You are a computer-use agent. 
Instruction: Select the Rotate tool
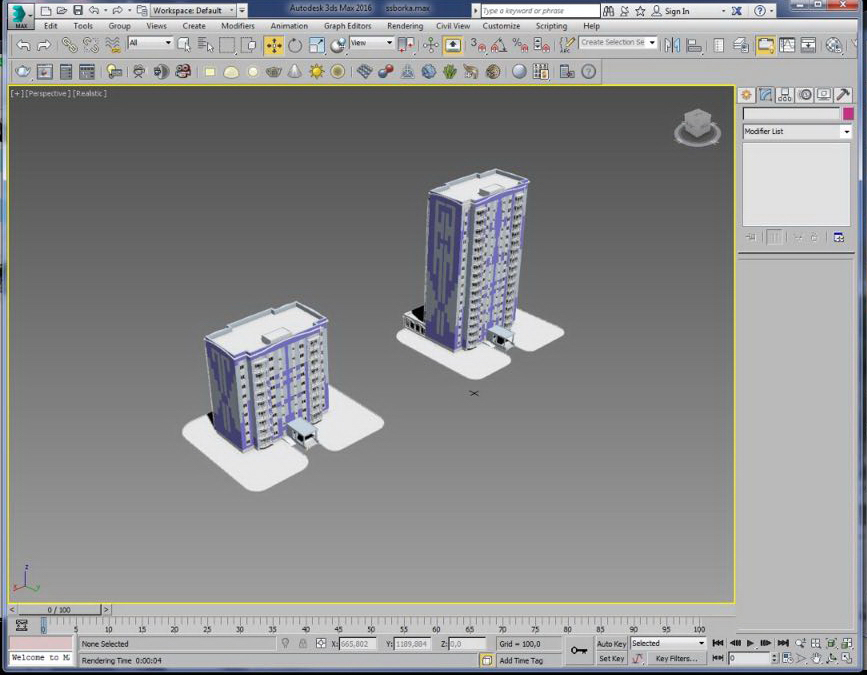[295, 45]
